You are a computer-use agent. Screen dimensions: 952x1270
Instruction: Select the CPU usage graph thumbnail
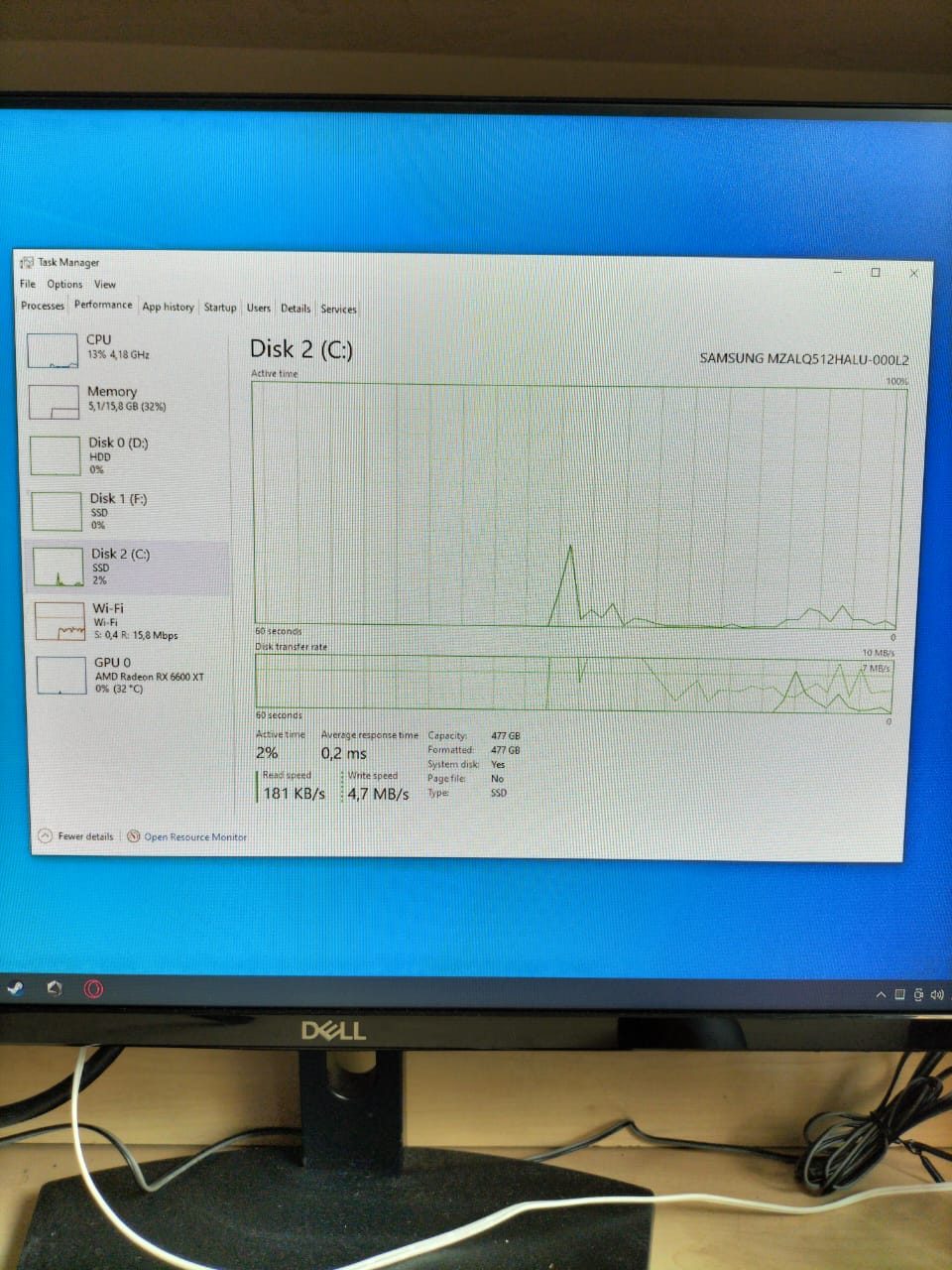point(53,350)
